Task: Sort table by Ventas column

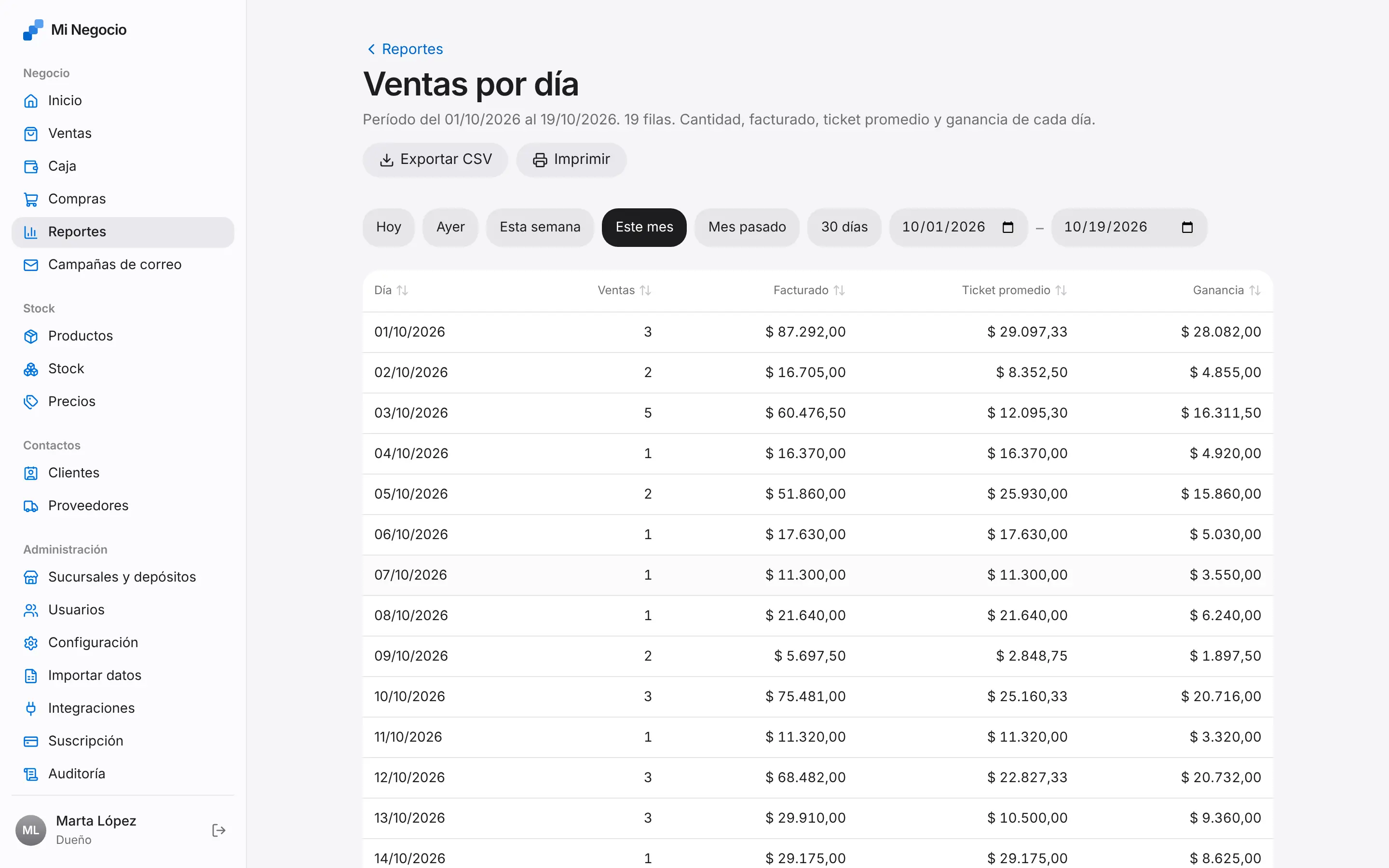Action: [625, 290]
